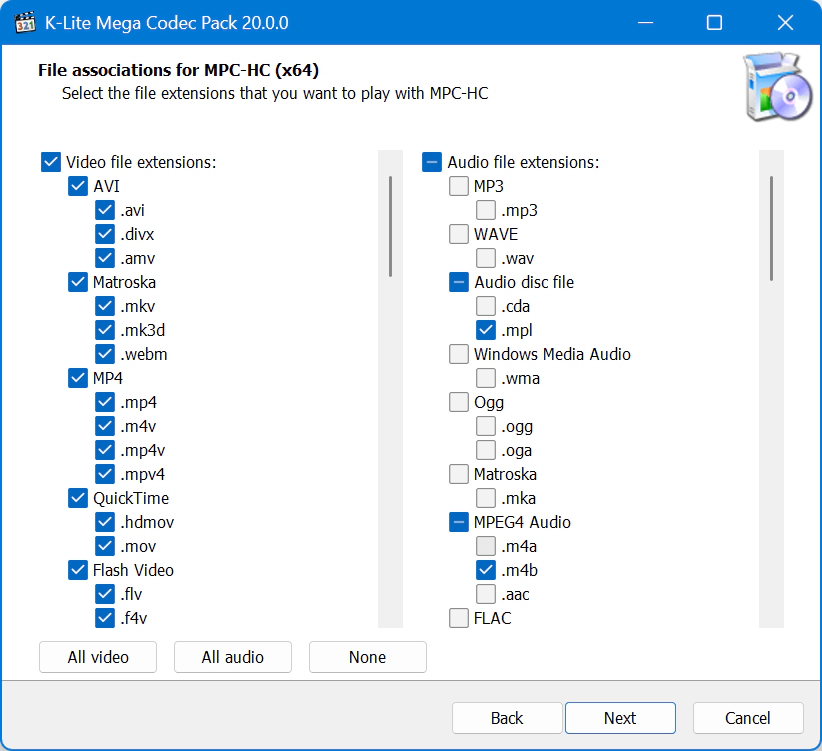The image size is (822, 751).
Task: Check the .m4a extension
Action: tap(486, 546)
